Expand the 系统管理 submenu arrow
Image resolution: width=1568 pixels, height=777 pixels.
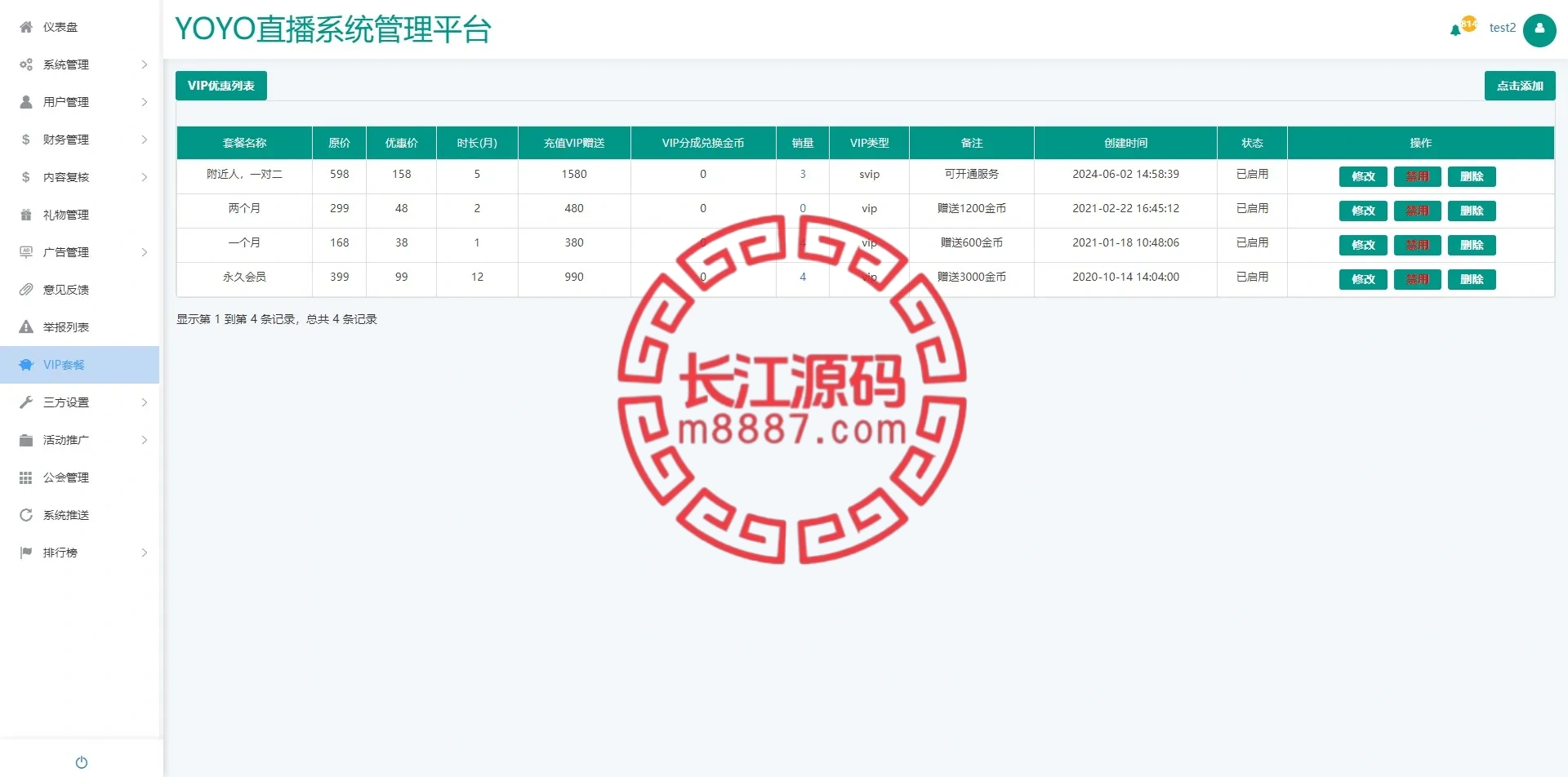coord(145,64)
